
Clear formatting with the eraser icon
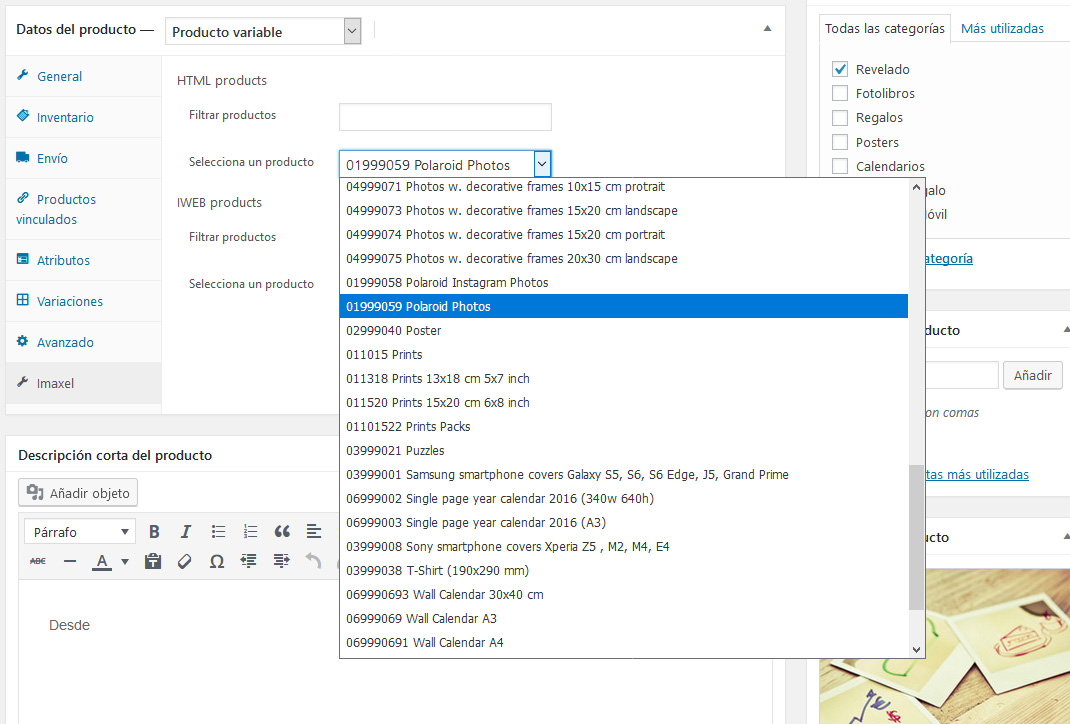point(184,561)
